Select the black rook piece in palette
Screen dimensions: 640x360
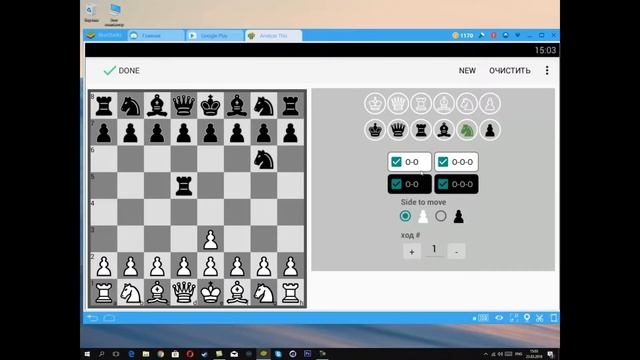coord(421,130)
